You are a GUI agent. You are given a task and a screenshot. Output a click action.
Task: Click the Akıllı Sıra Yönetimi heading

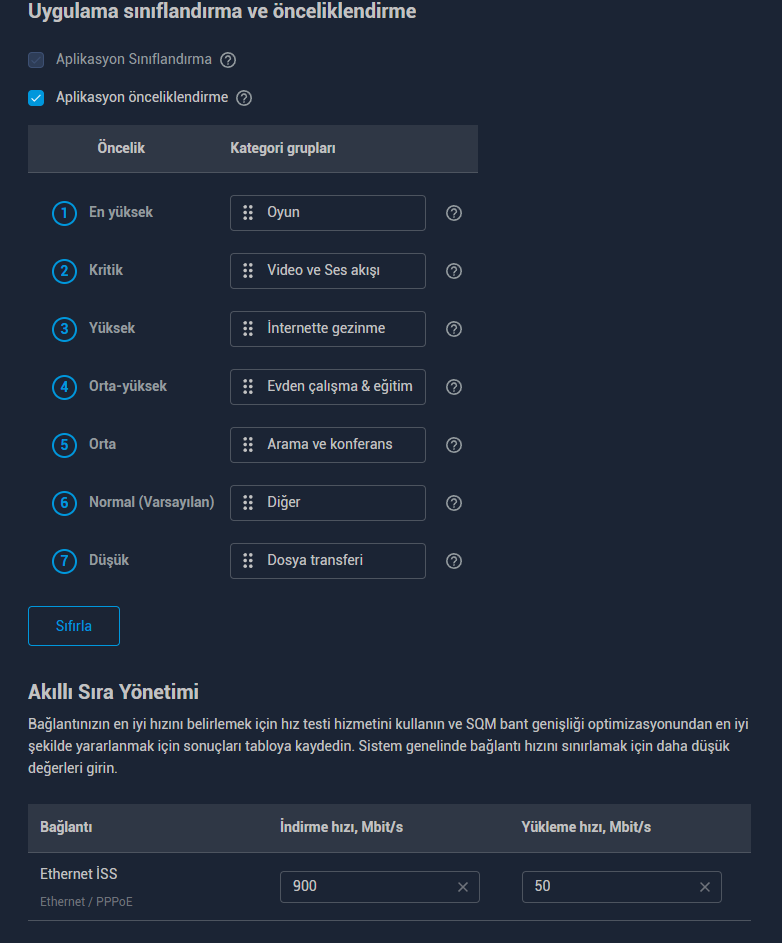[113, 692]
